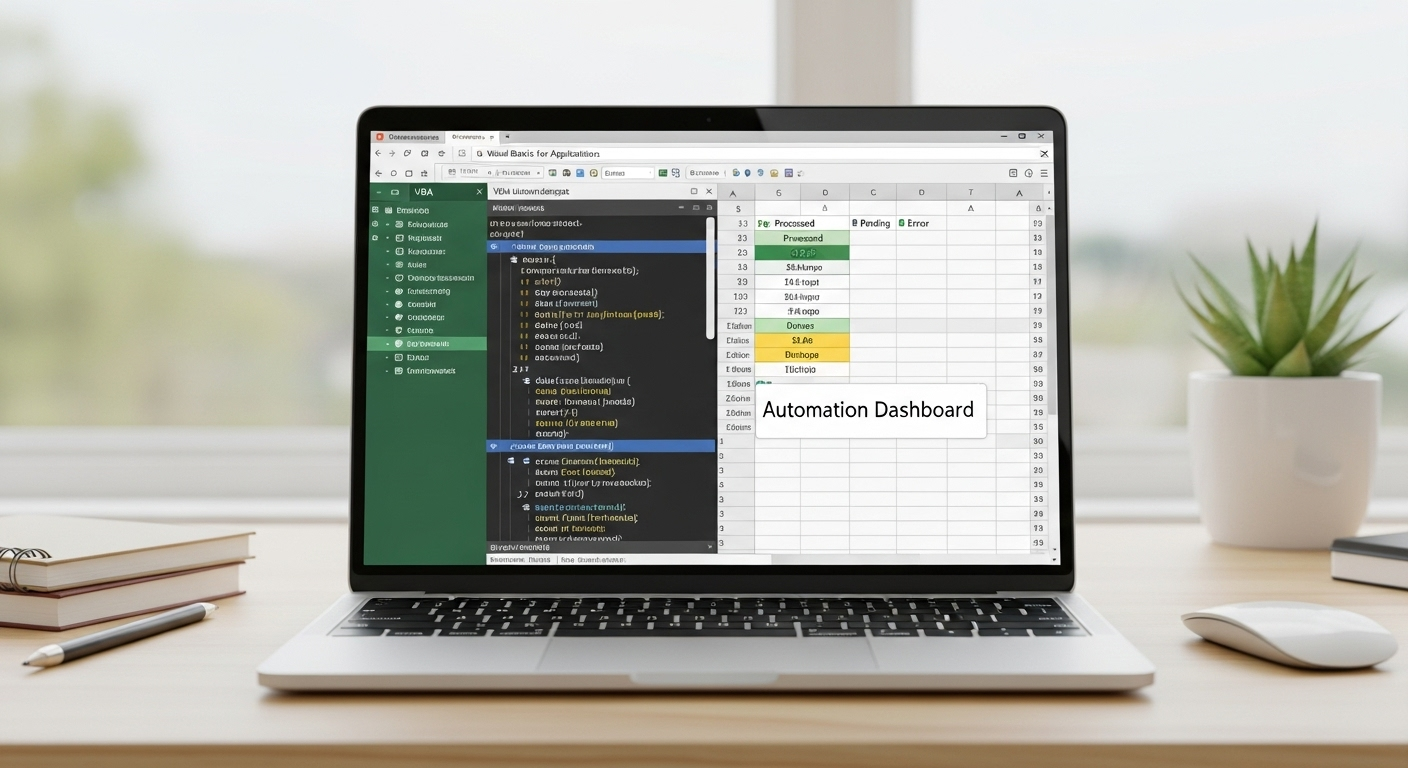Select the highlighted item in green sidebar tree
Viewport: 1408px width, 768px height.
point(427,343)
